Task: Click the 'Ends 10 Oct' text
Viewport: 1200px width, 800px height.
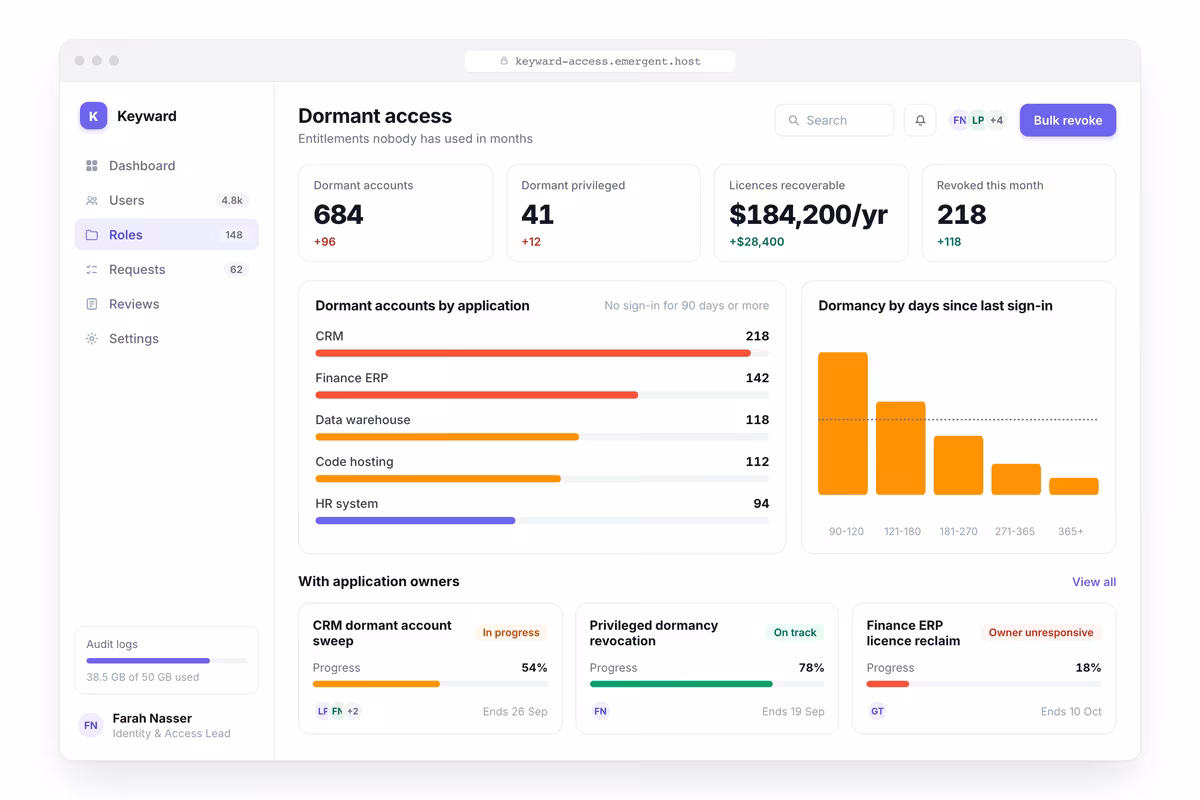Action: click(x=1071, y=712)
